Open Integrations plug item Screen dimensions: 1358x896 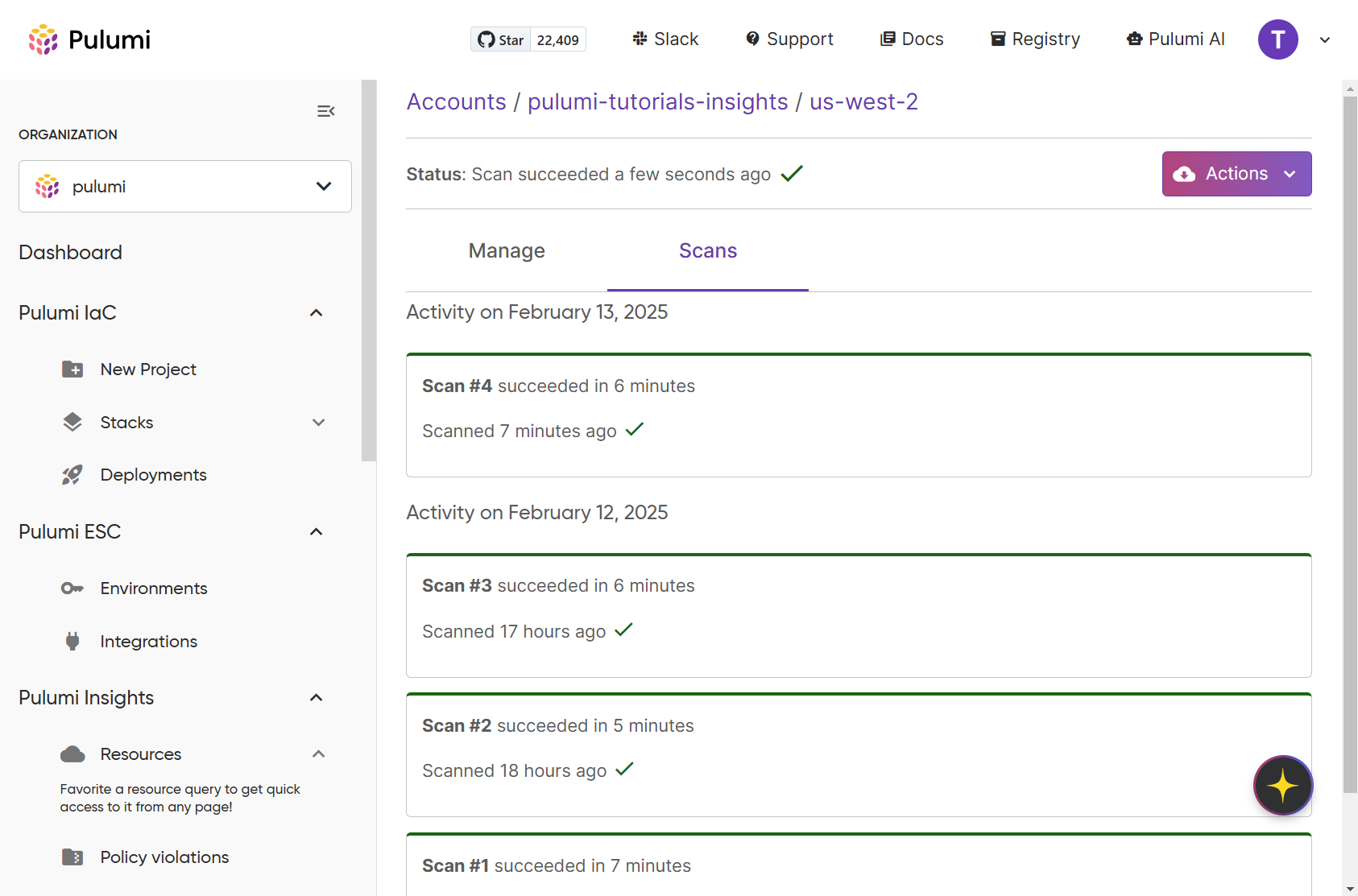(x=148, y=642)
